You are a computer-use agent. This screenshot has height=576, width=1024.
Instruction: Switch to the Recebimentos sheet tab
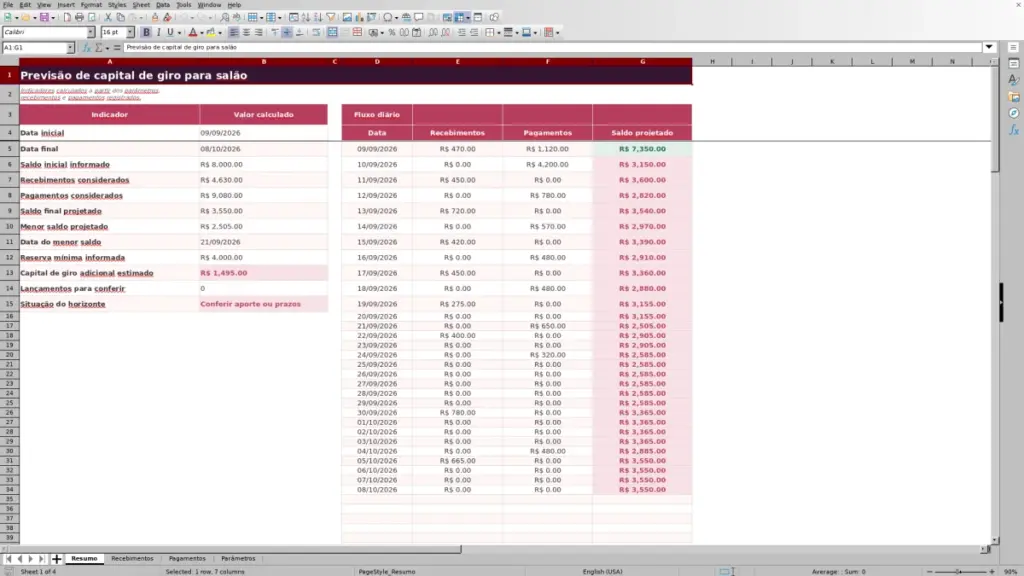(132, 559)
